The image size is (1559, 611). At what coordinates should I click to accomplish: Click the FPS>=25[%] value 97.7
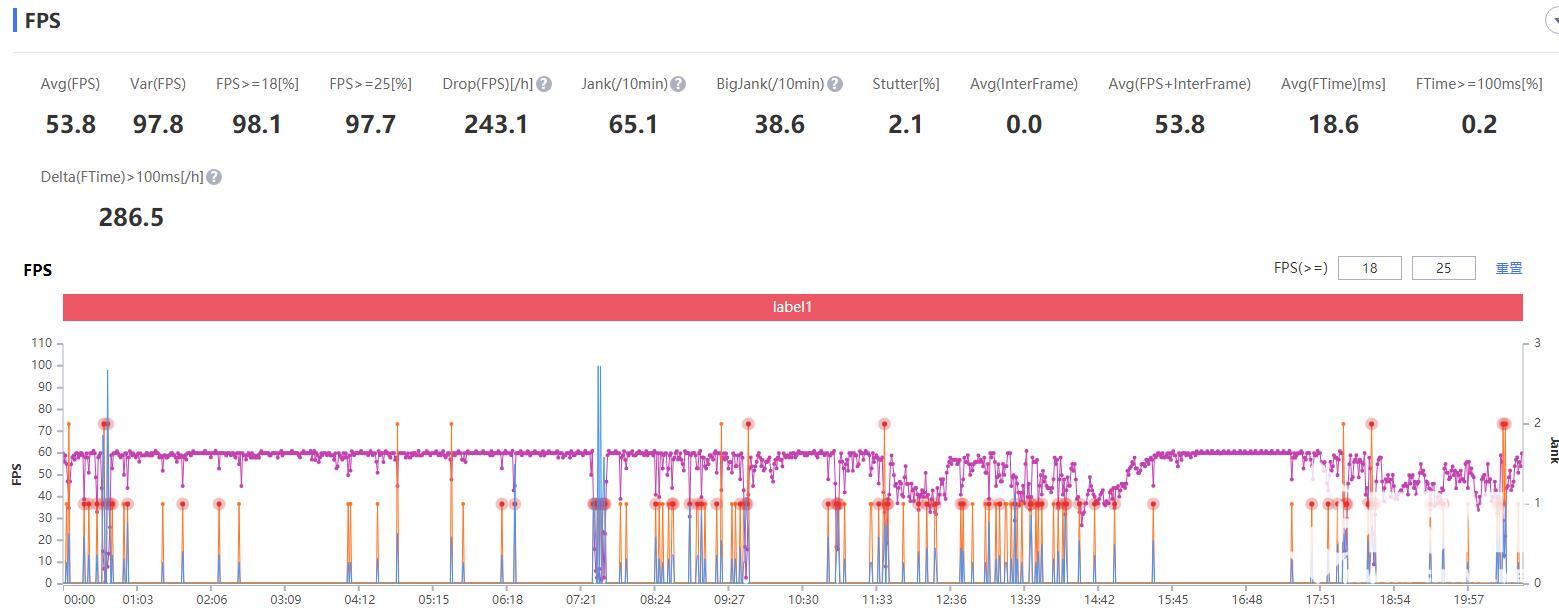[370, 125]
